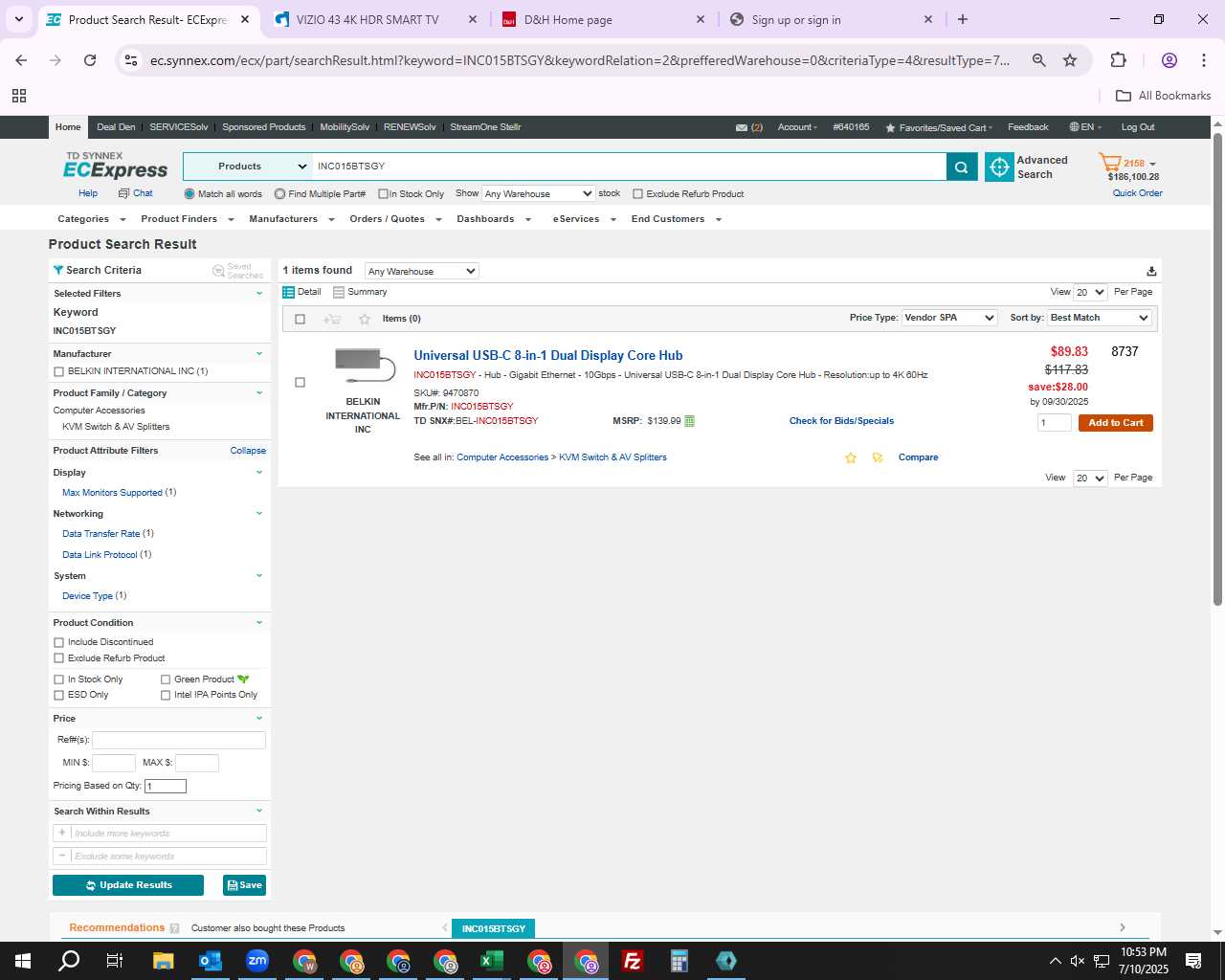Save the search criteria
This screenshot has width=1225, height=980.
244,885
